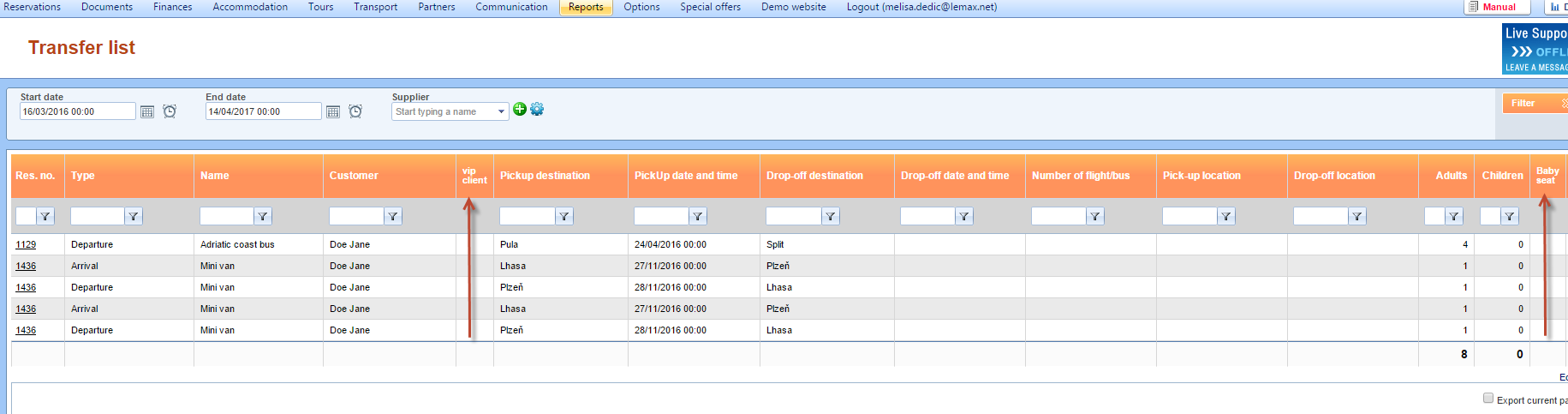
Task: Open Start date calendar picker icon
Action: pos(147,111)
